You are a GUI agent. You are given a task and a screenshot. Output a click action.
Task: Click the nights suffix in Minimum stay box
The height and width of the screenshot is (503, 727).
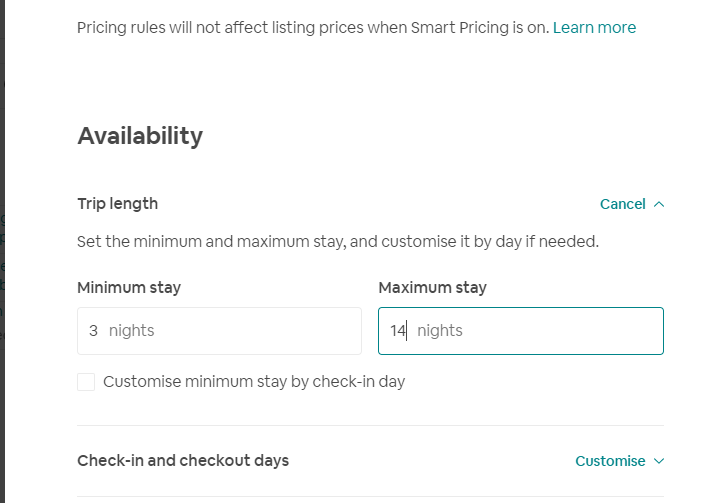[x=131, y=331]
